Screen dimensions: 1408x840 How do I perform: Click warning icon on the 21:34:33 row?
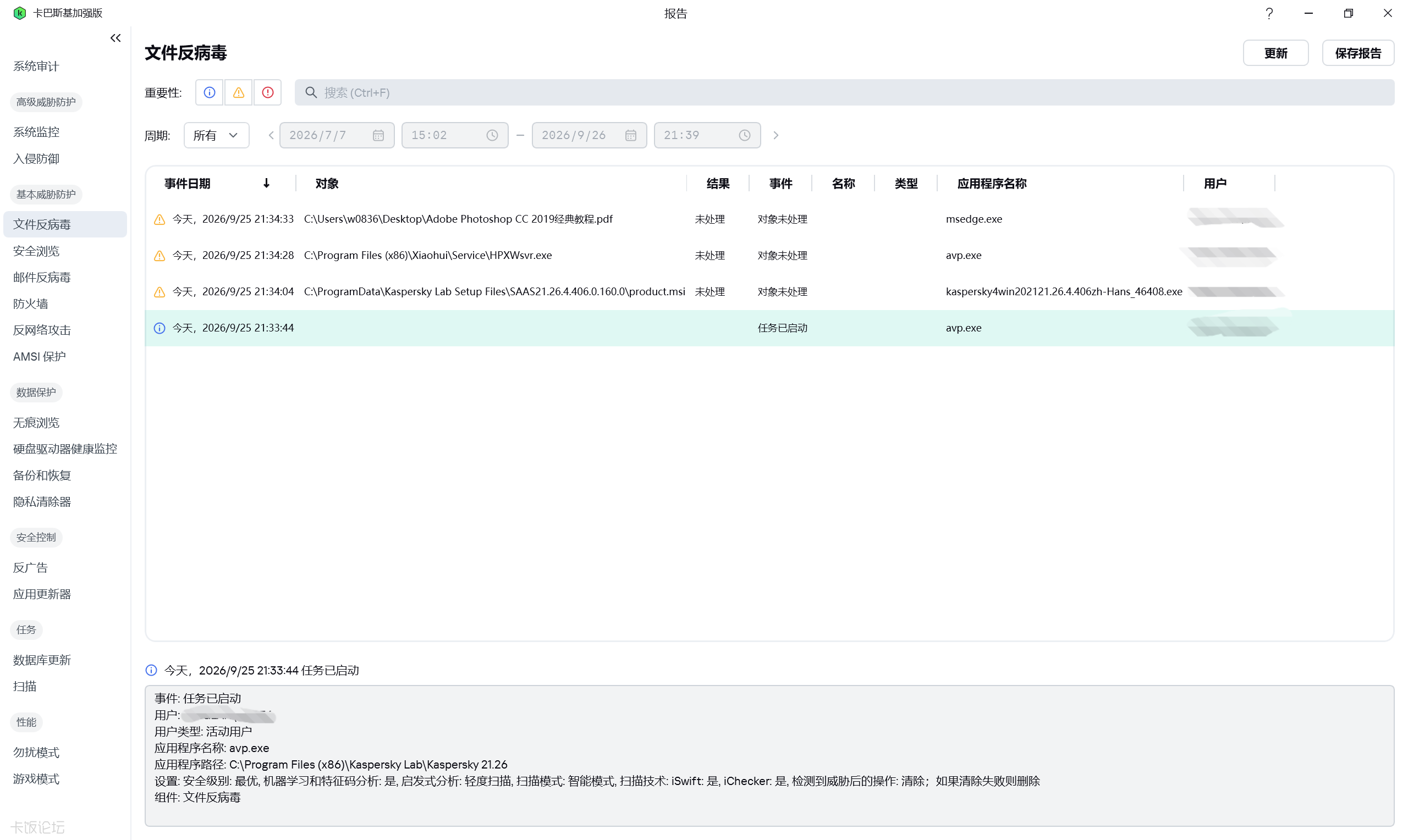click(159, 219)
